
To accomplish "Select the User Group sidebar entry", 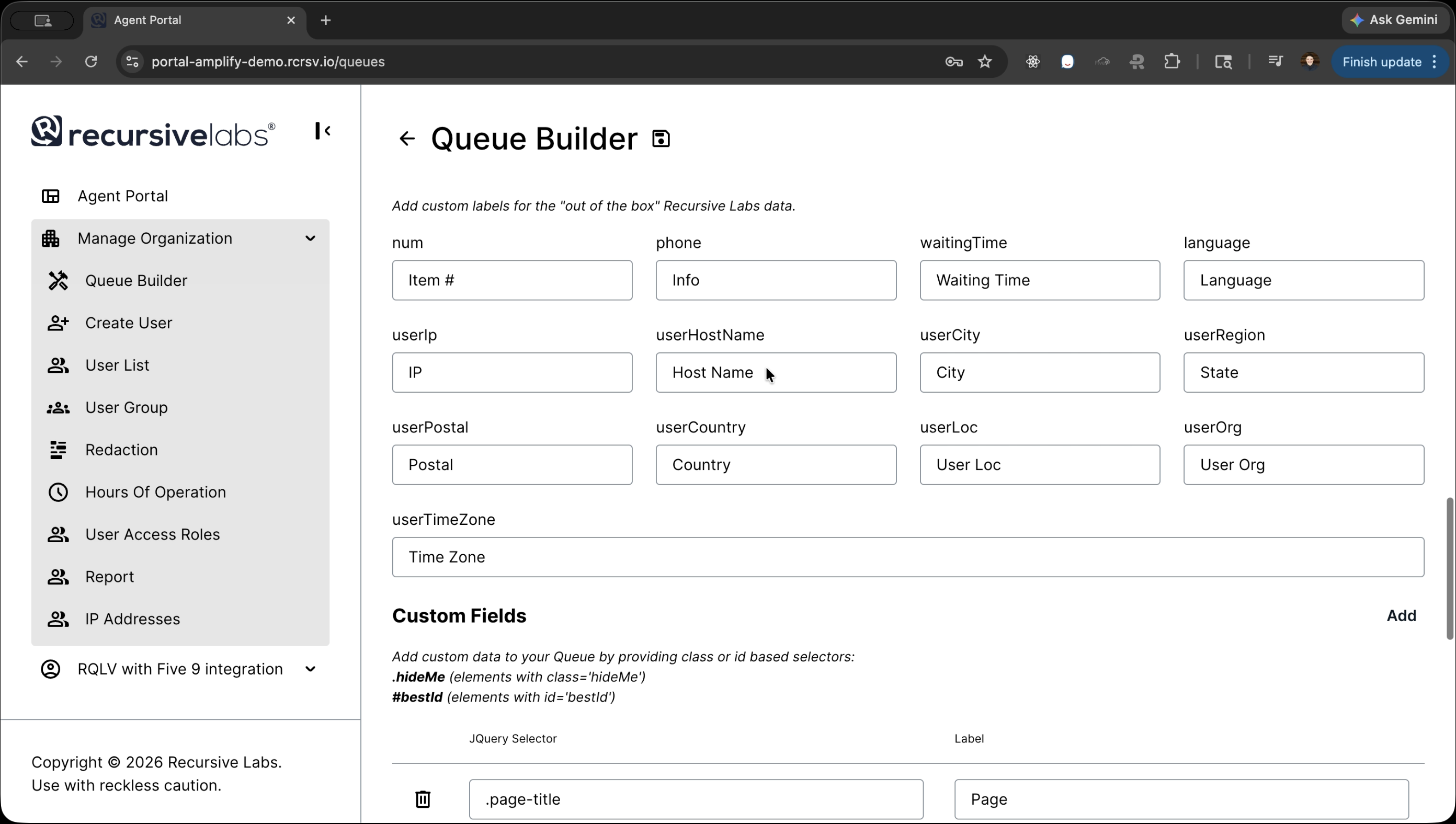I will pos(126,407).
